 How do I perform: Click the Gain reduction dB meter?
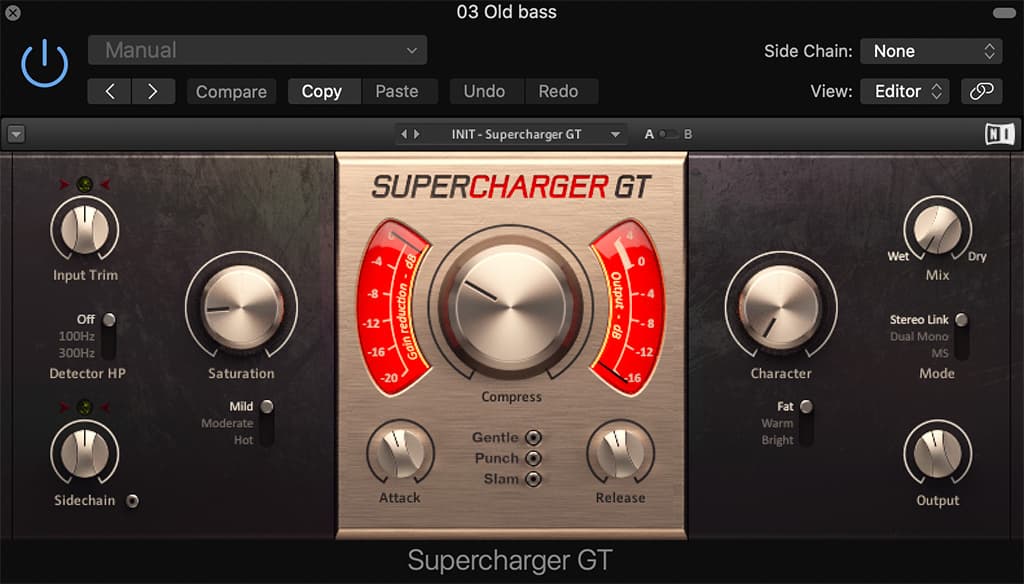[x=392, y=306]
